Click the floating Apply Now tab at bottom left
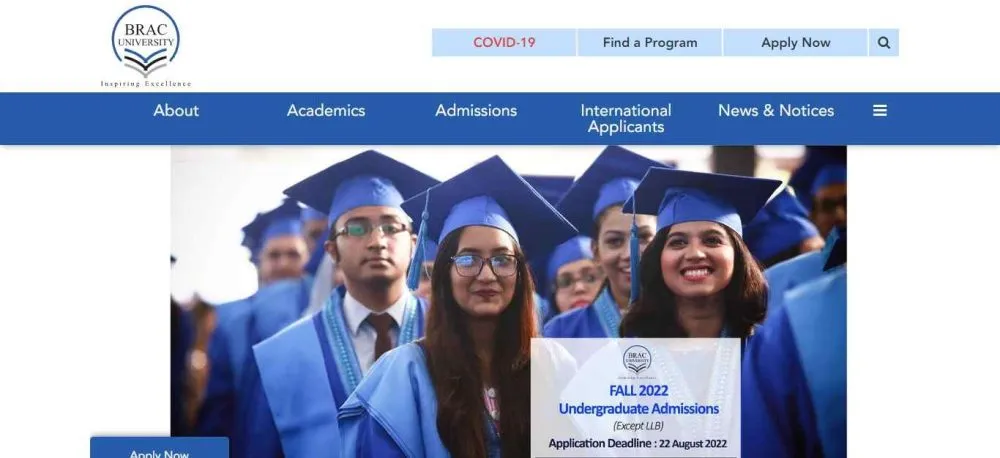Image resolution: width=1000 pixels, height=458 pixels. point(159,448)
